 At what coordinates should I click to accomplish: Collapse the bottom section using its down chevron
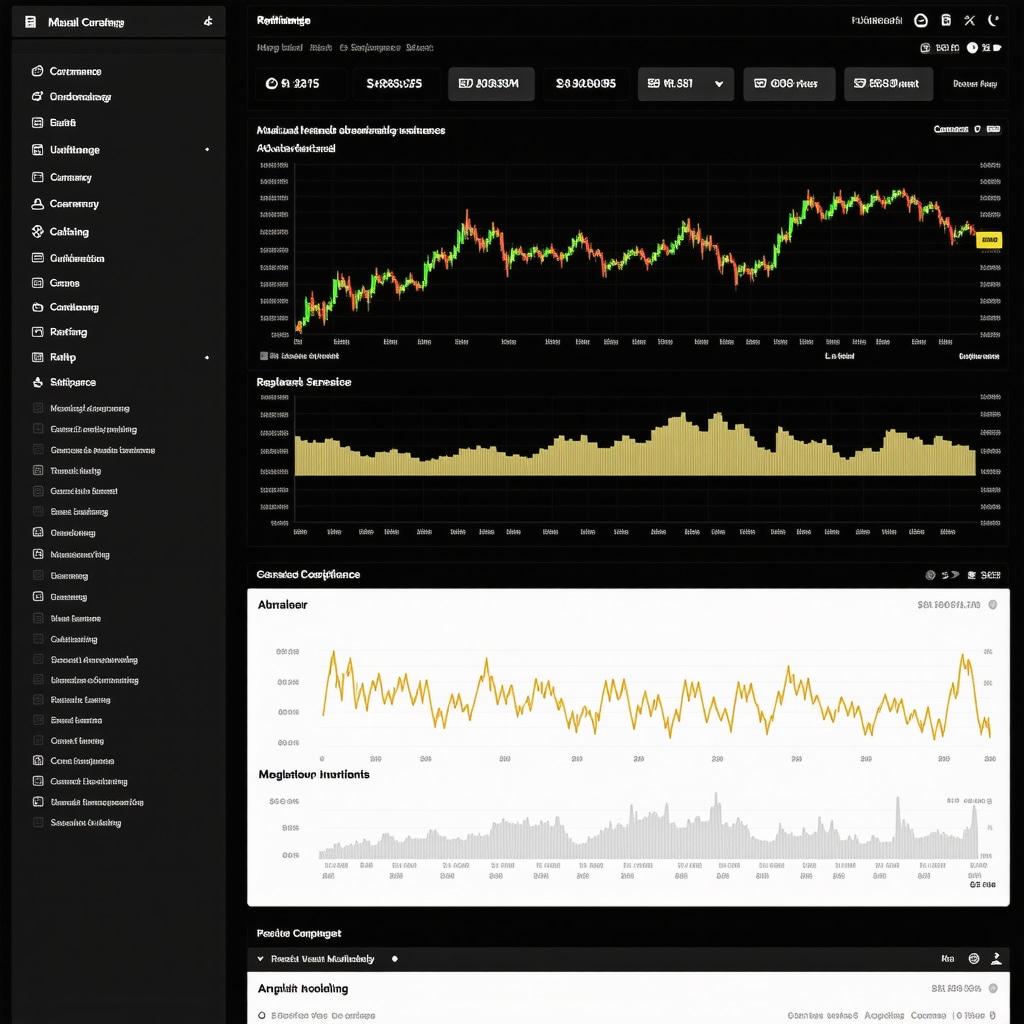[x=261, y=959]
